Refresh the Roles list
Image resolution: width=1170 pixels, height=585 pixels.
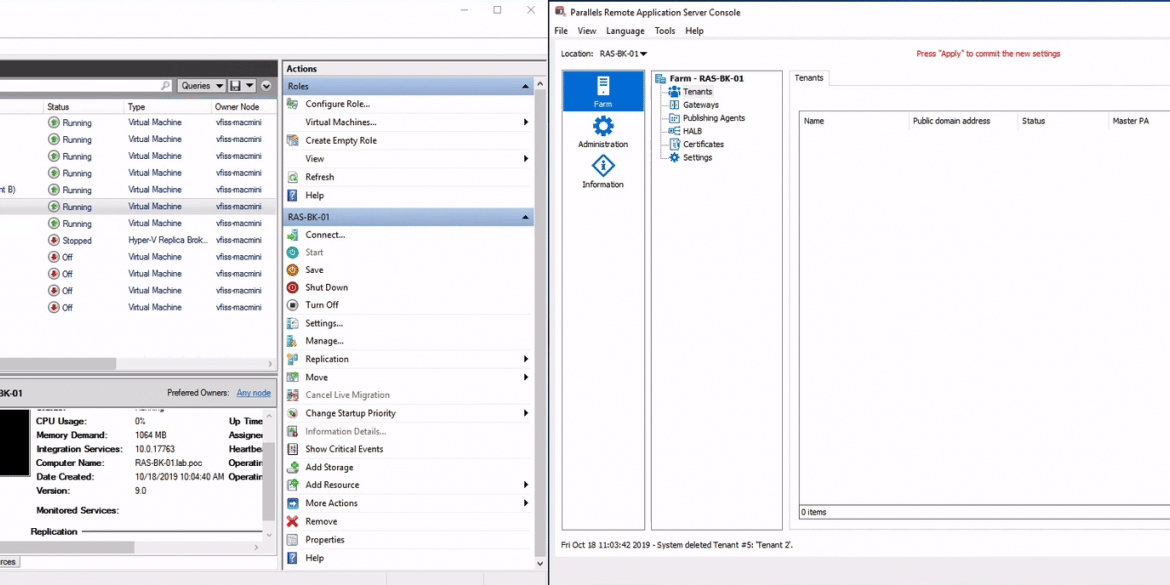click(319, 177)
